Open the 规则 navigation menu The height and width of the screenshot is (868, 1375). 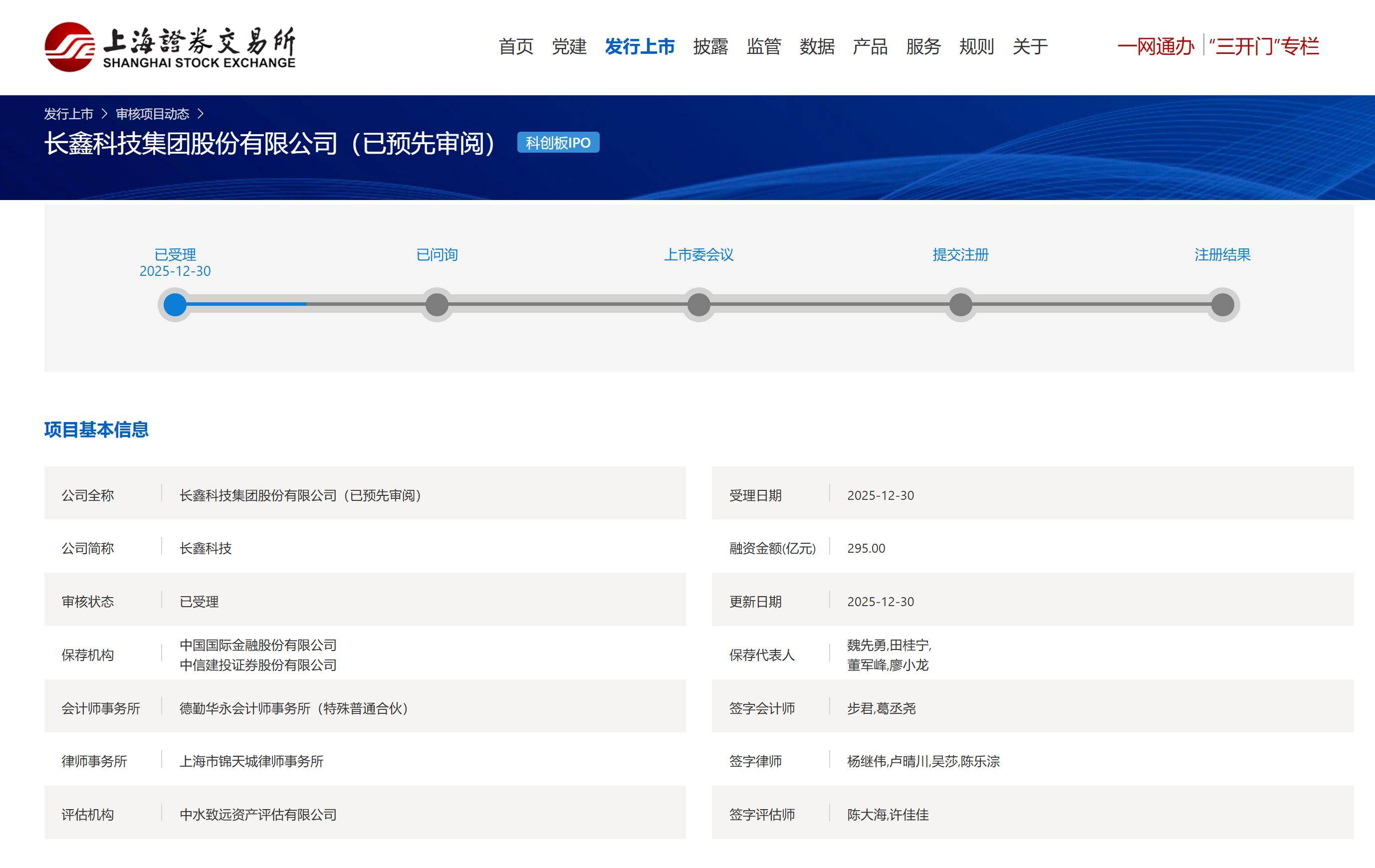[x=976, y=46]
